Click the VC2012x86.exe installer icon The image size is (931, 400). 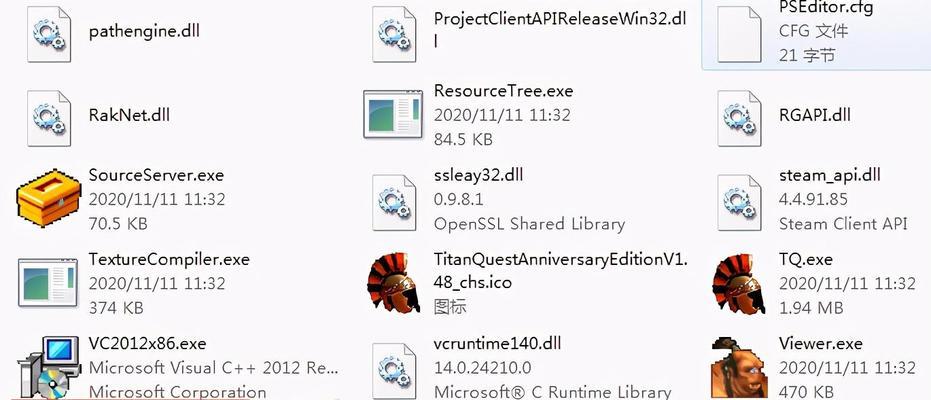[x=49, y=368]
